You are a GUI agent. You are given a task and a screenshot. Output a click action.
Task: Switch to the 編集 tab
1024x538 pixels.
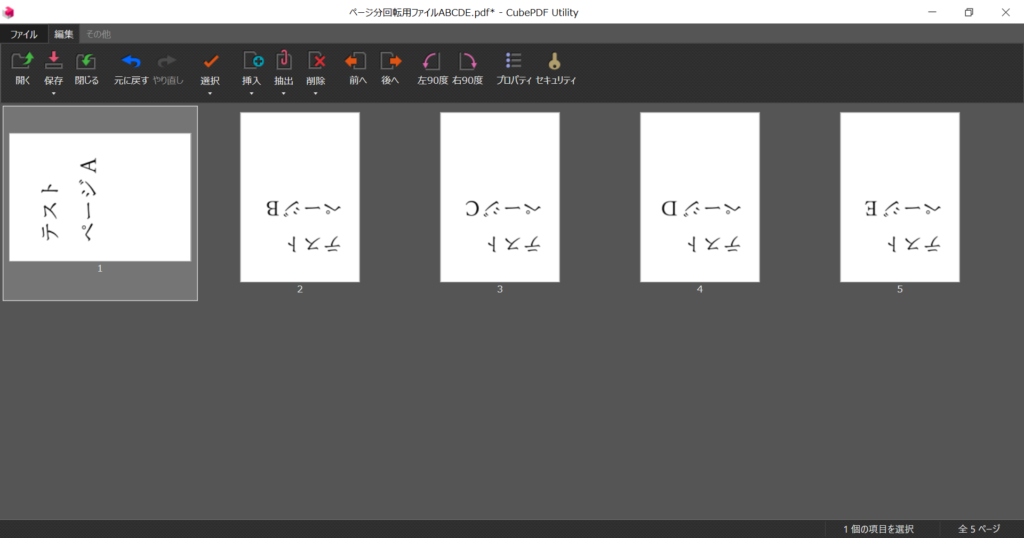(x=63, y=34)
